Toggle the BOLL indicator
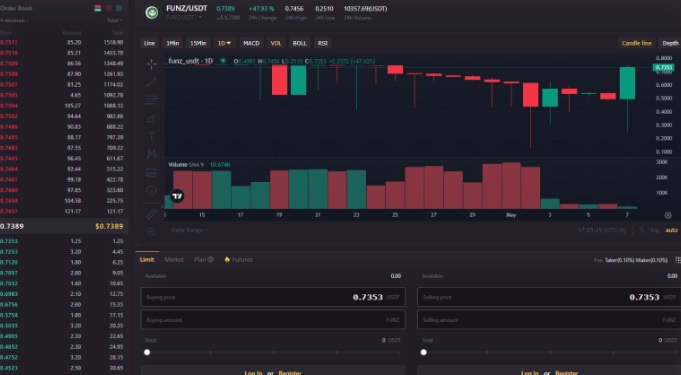 tap(299, 43)
